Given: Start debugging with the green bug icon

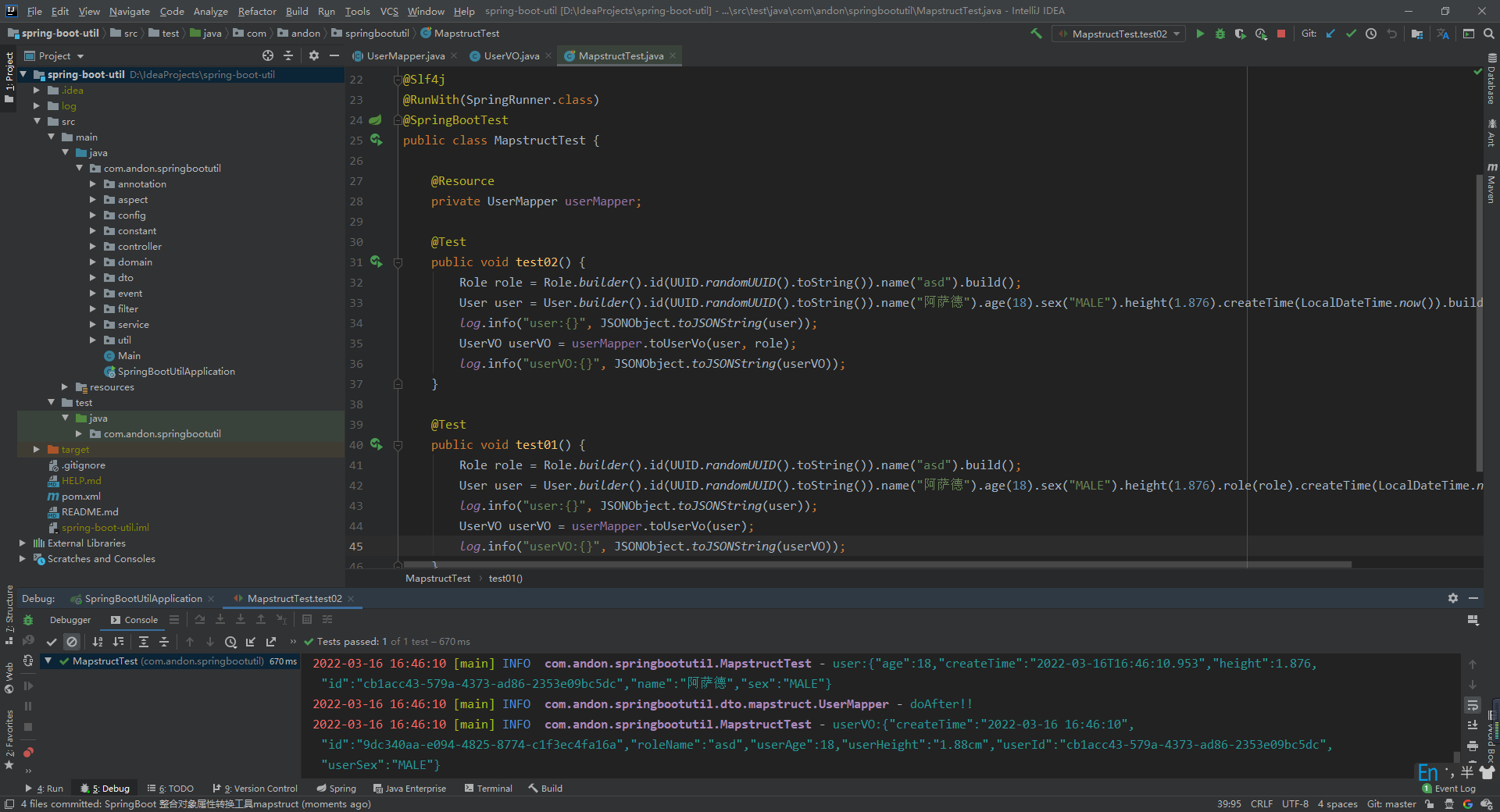Looking at the screenshot, I should tap(1220, 34).
